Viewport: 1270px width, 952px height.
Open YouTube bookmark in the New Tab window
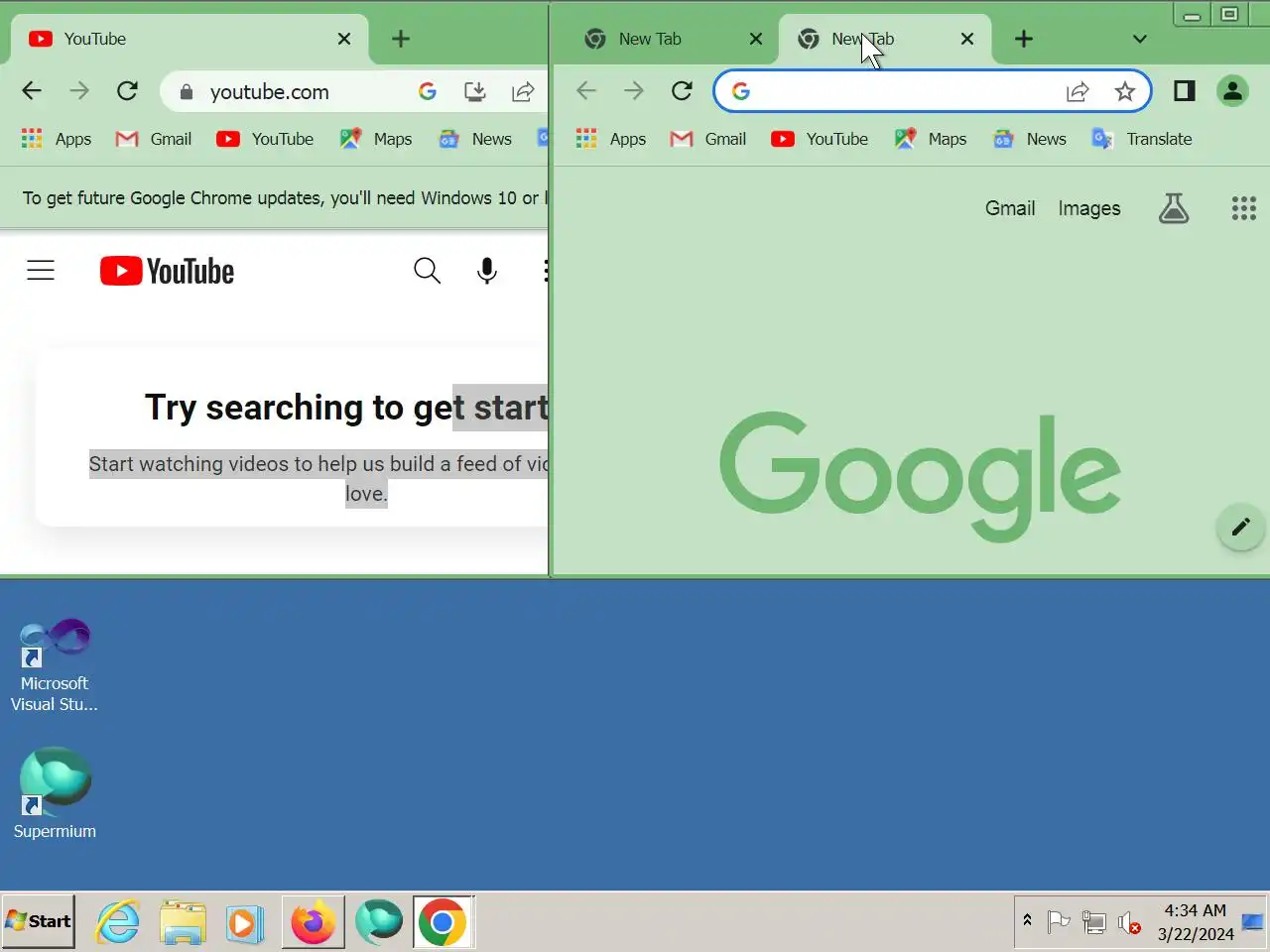(821, 139)
